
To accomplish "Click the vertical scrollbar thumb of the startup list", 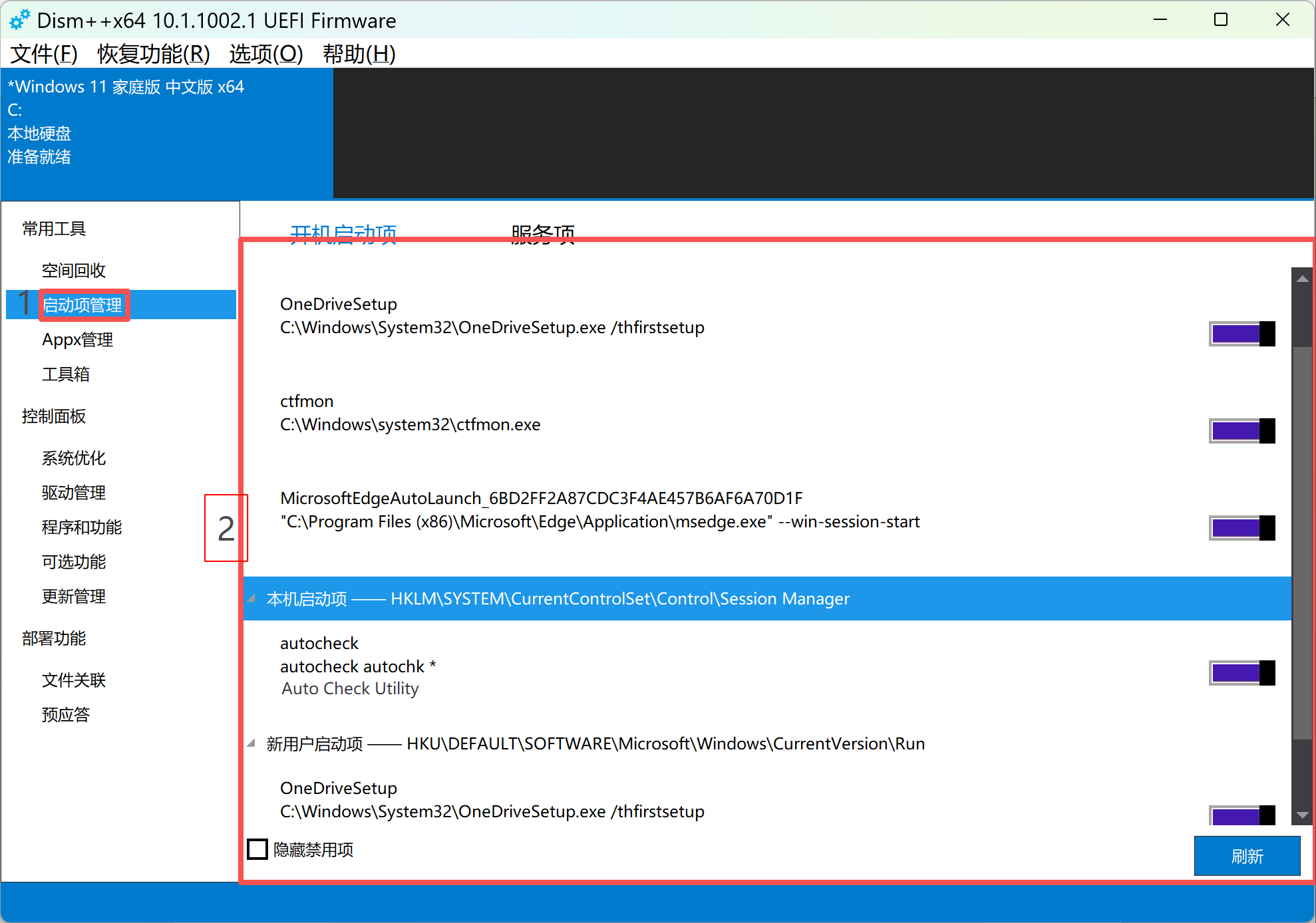I will pos(1302,543).
